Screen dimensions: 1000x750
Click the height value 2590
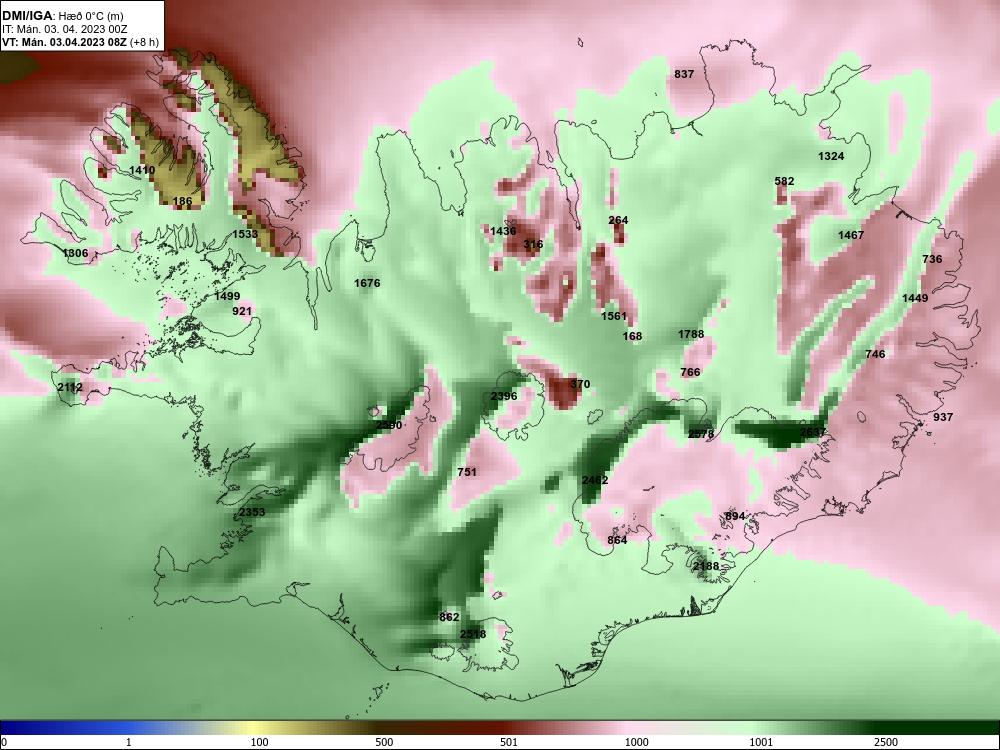(388, 425)
